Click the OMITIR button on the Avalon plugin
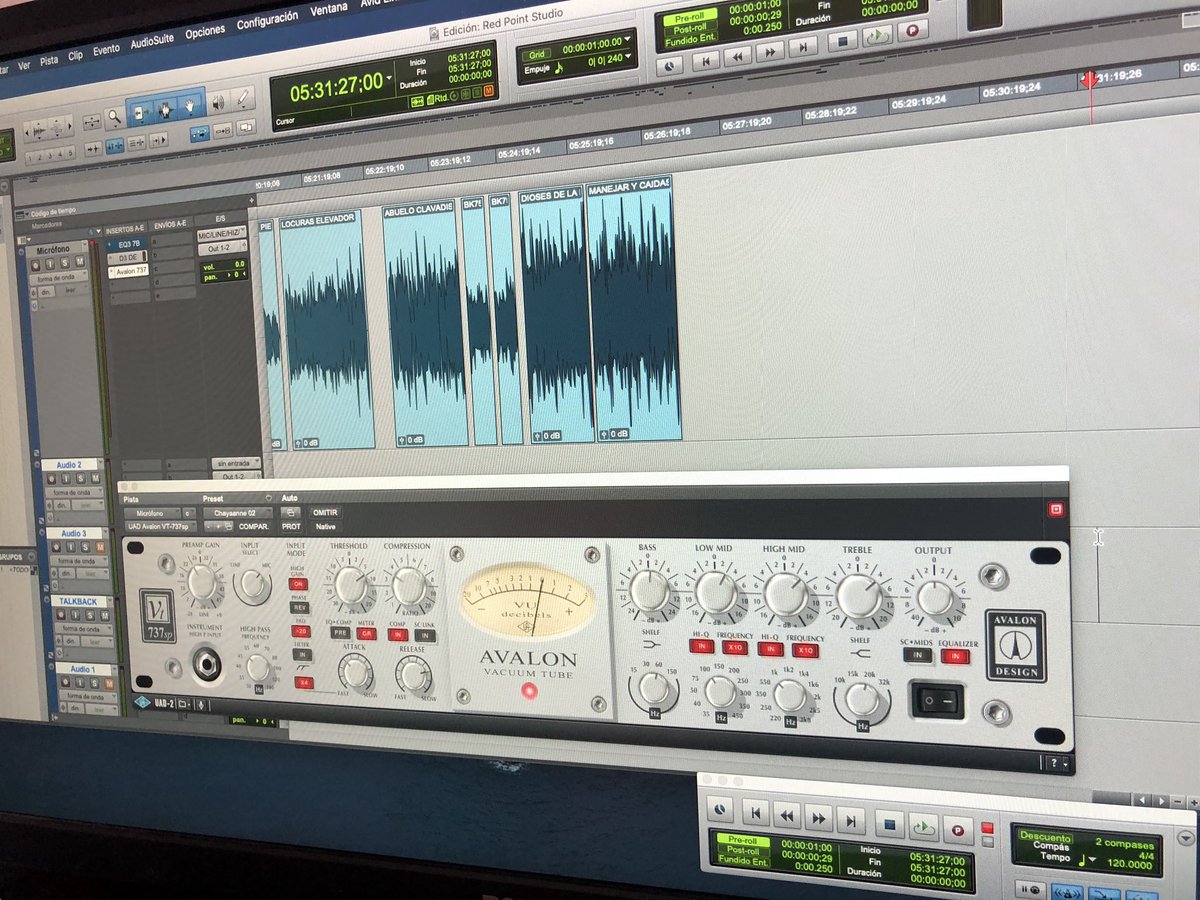This screenshot has width=1200, height=900. click(x=325, y=512)
